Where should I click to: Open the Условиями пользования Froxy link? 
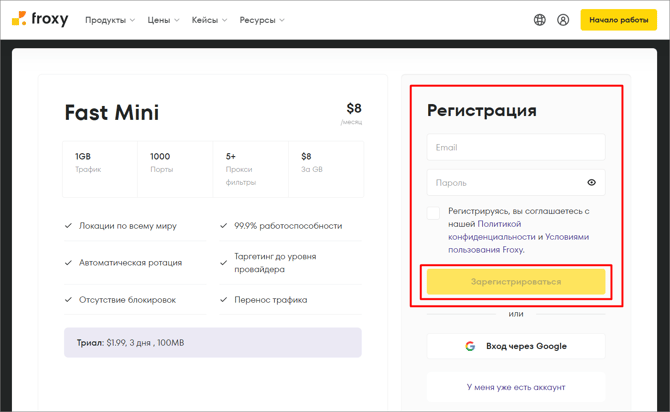[x=518, y=243]
